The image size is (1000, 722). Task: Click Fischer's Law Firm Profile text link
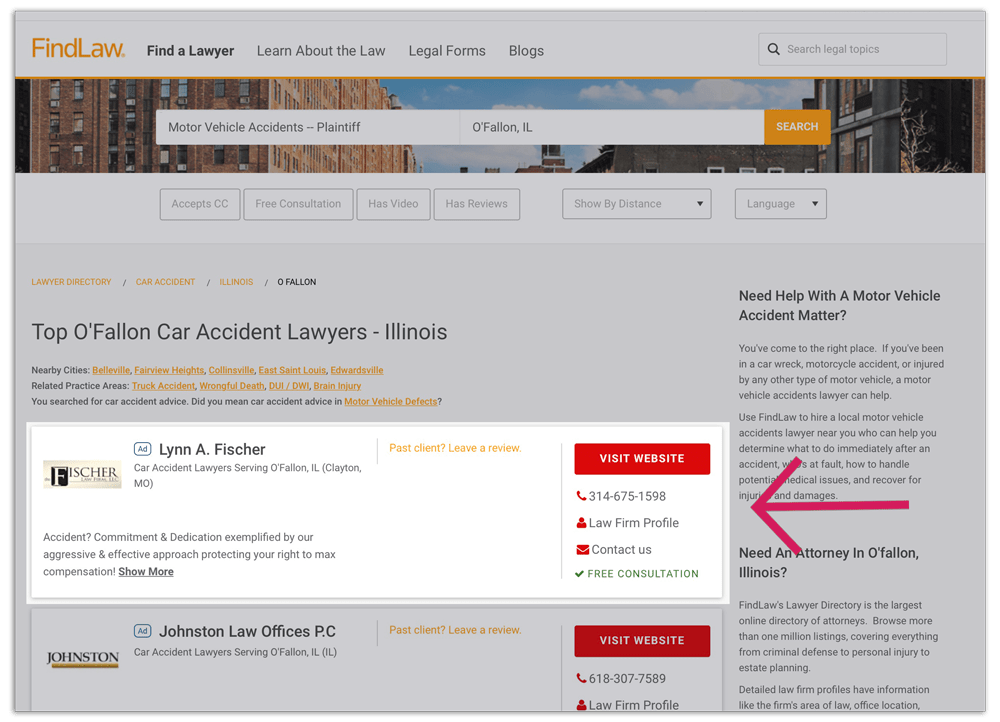coord(633,522)
